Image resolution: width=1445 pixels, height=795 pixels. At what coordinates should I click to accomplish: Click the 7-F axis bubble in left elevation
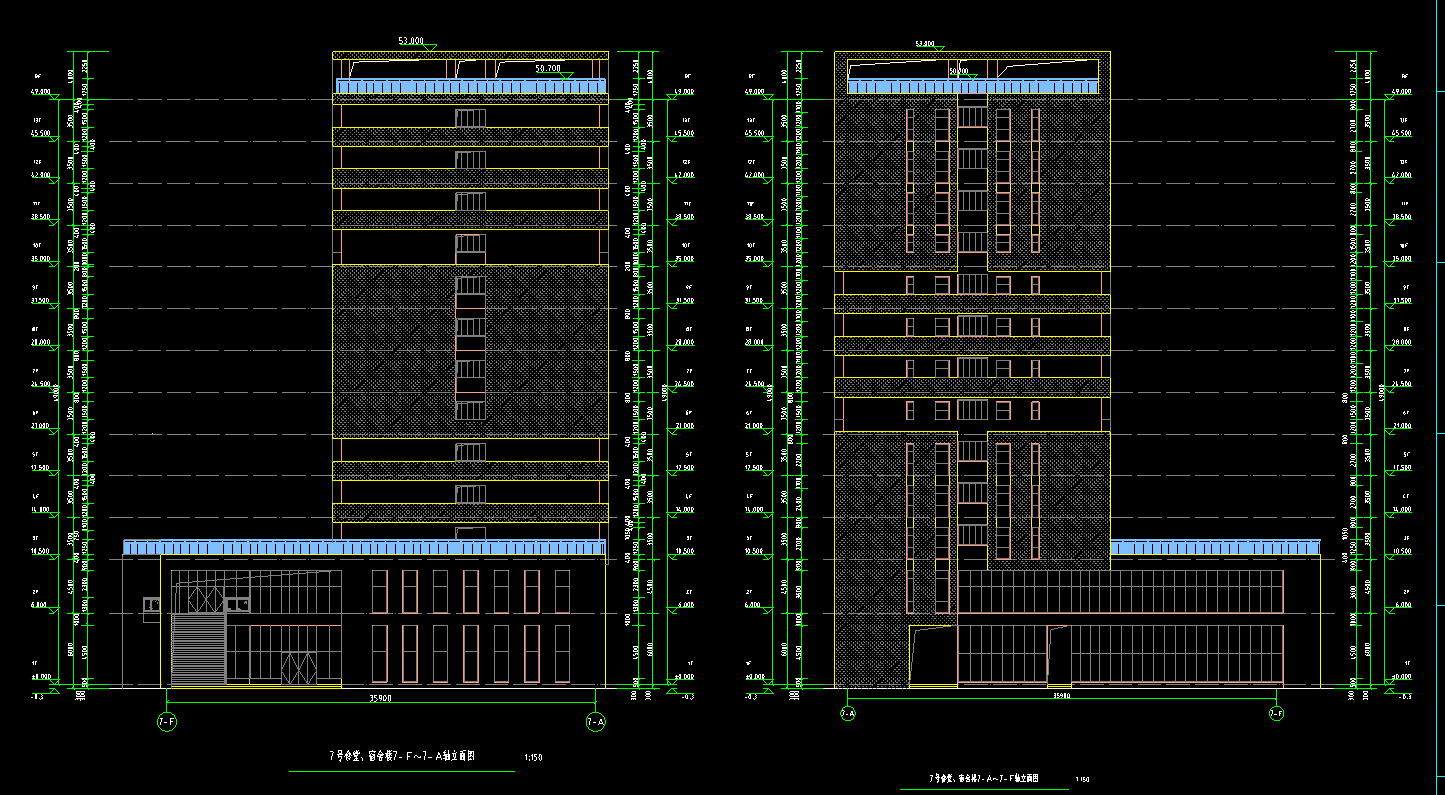[x=166, y=721]
